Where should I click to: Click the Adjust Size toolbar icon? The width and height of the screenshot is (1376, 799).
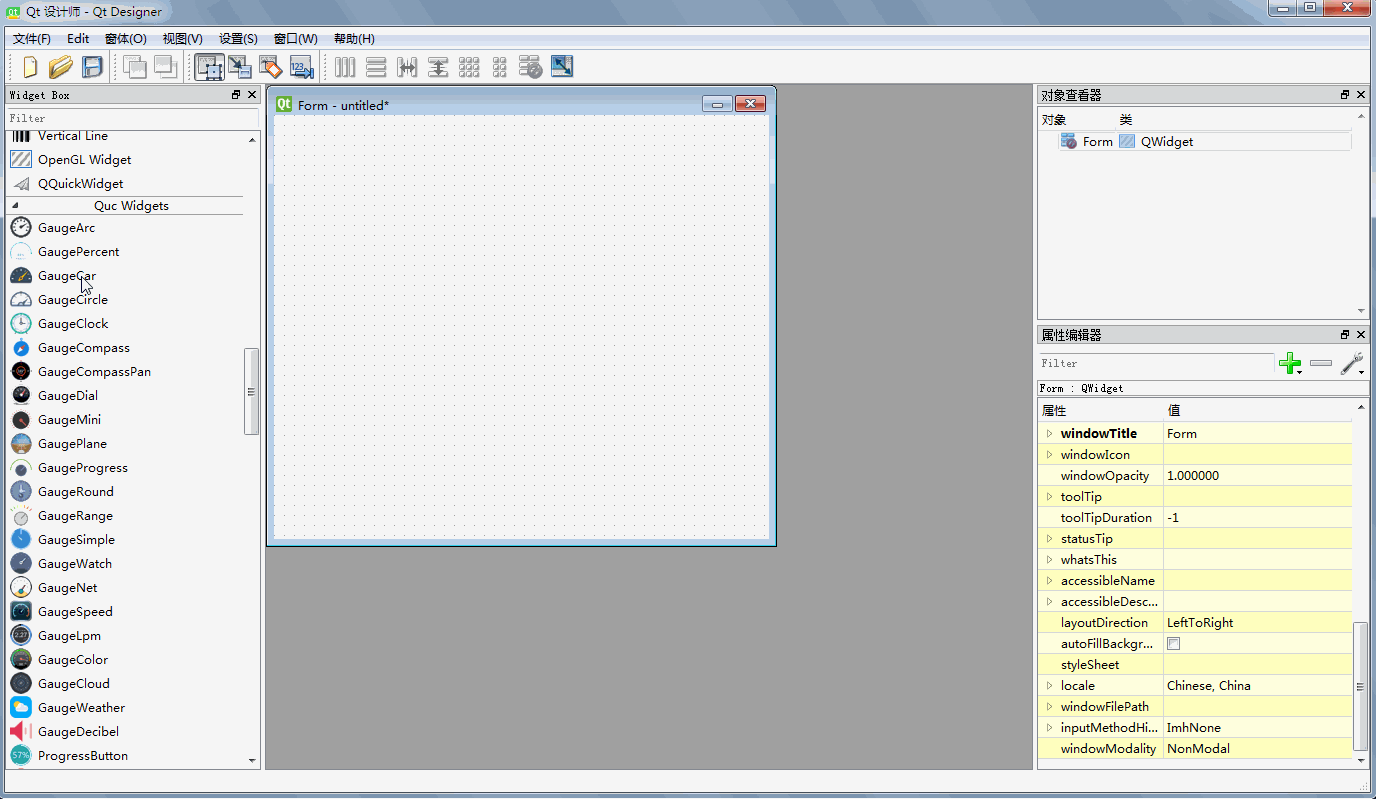pos(562,67)
